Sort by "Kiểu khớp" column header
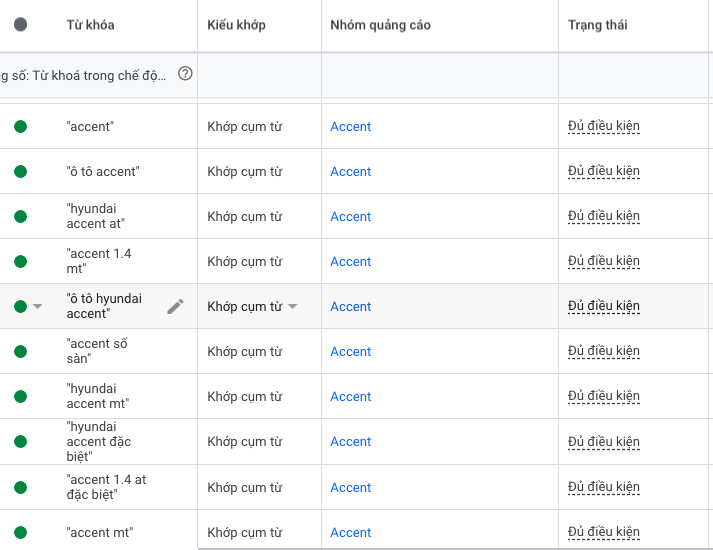The height and width of the screenshot is (550, 713). coord(236,25)
